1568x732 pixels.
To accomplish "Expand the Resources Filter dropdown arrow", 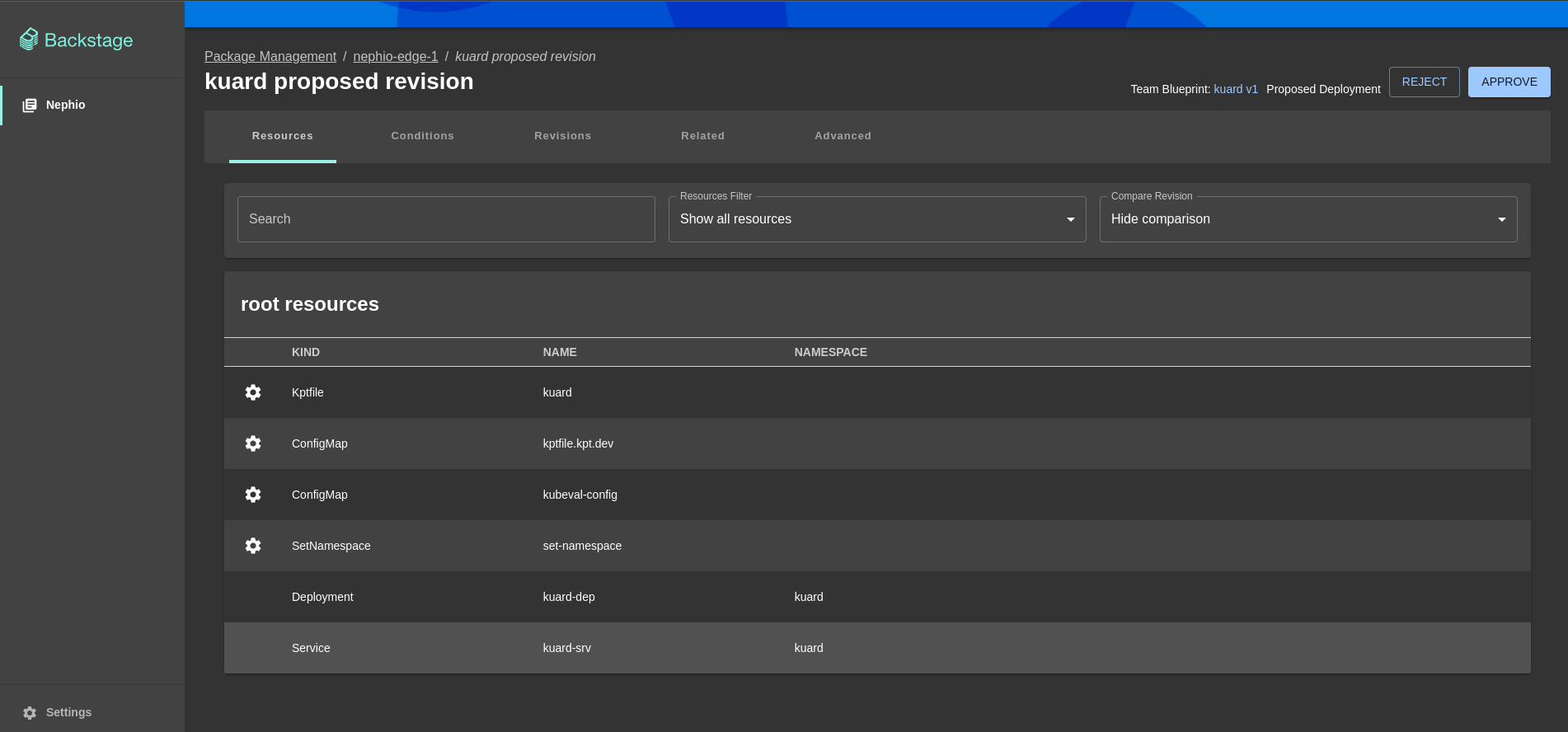I will [1071, 219].
